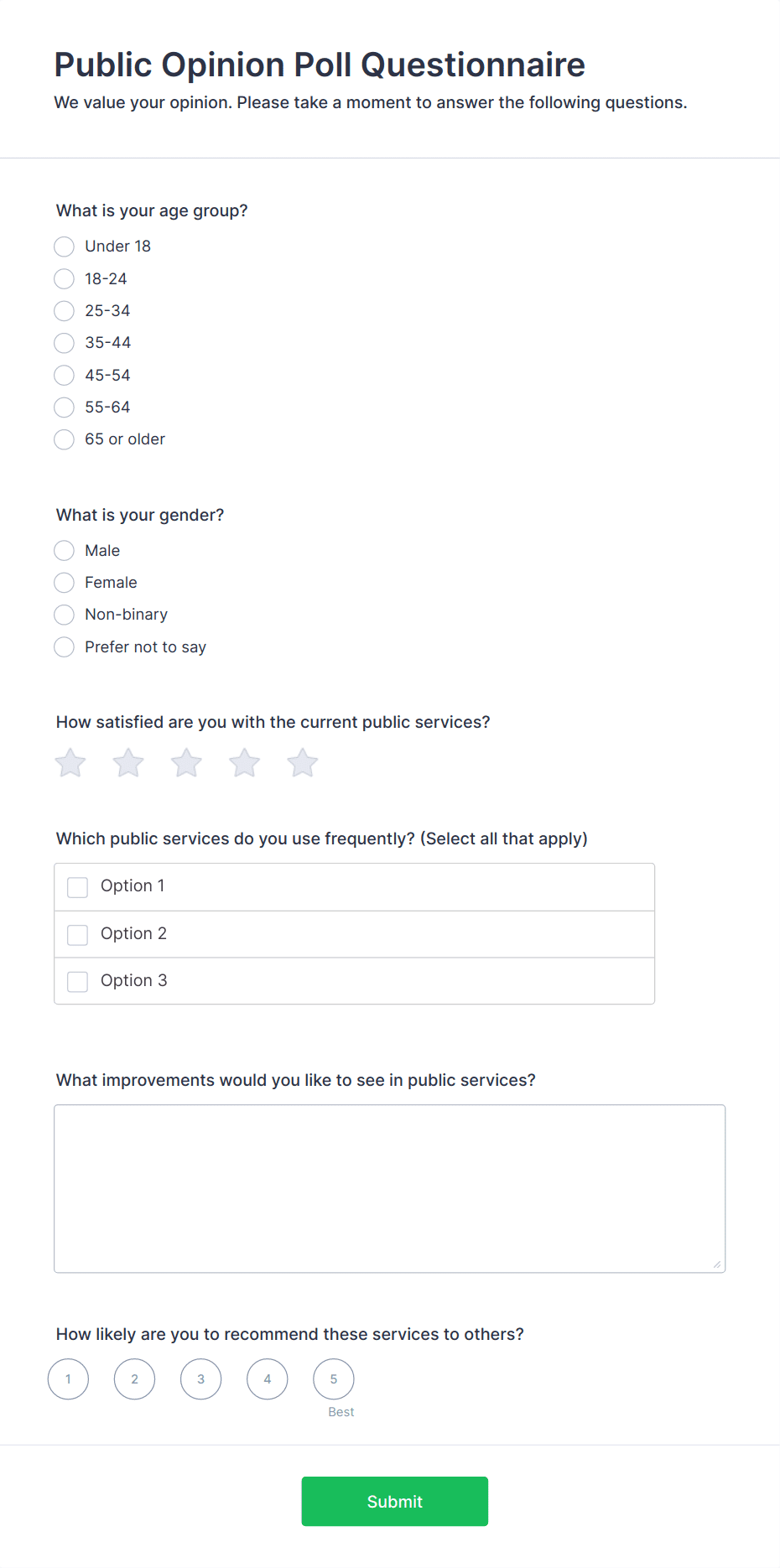The image size is (780, 1568).
Task: Select 65 or older as age group
Action: (x=64, y=439)
